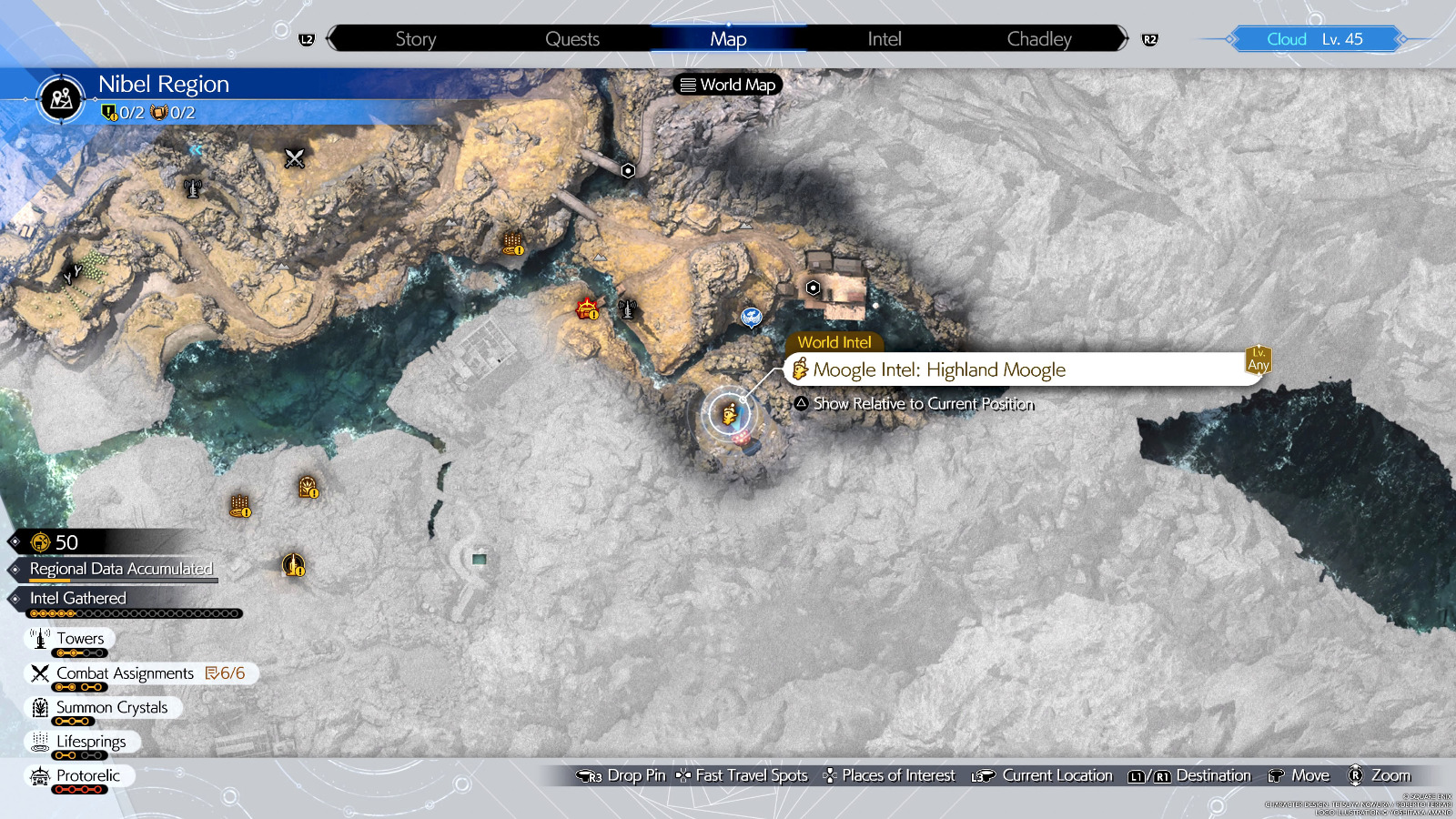Image resolution: width=1456 pixels, height=819 pixels.
Task: Expand the Regional Data Accumulated row
Action: coord(121,569)
